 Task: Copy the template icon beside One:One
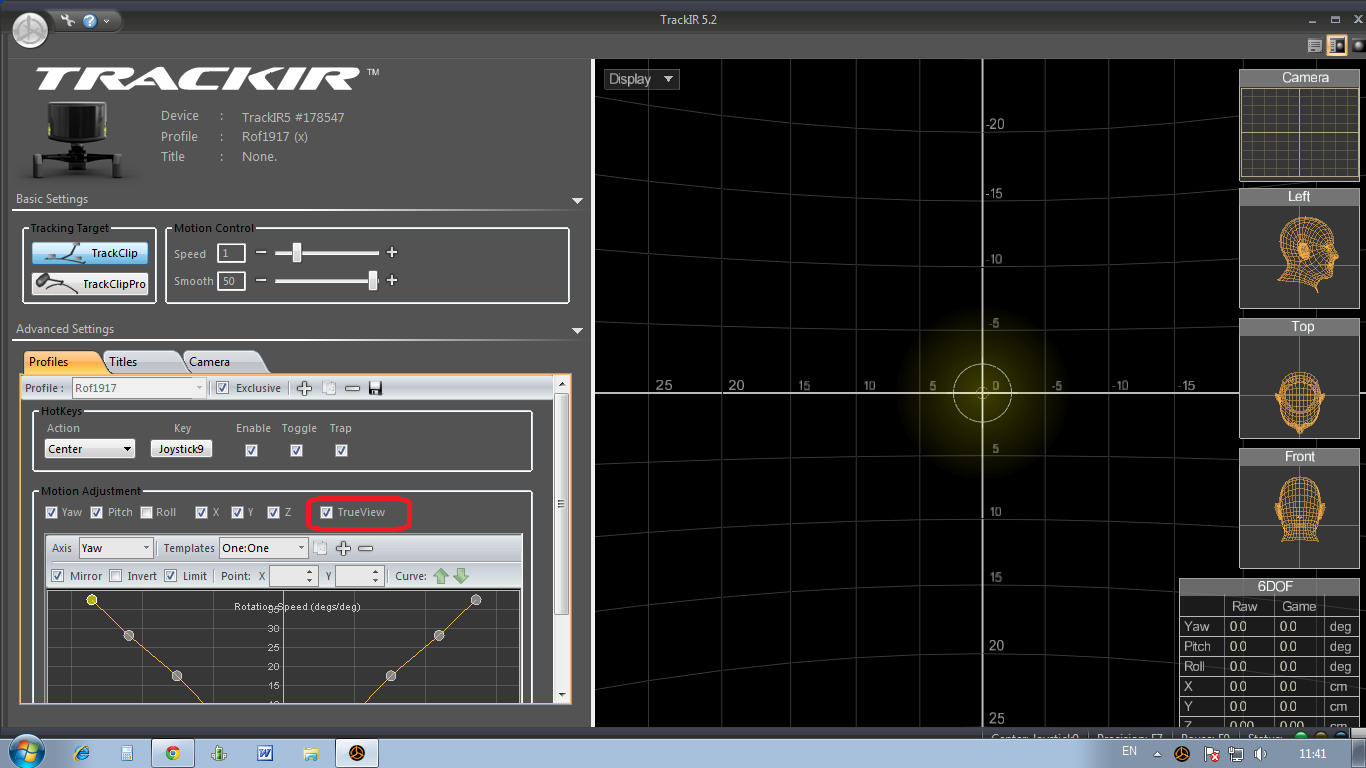pos(321,548)
